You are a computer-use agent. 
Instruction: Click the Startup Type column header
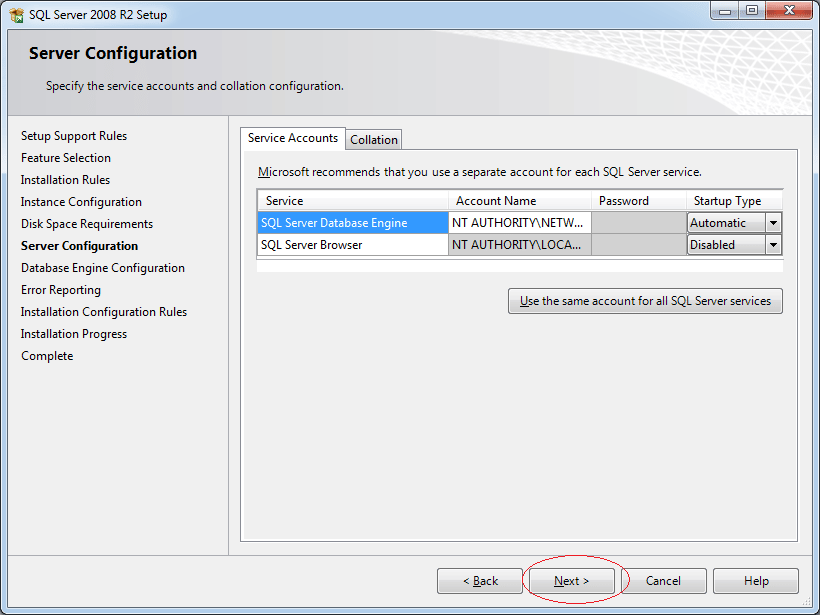(x=735, y=201)
